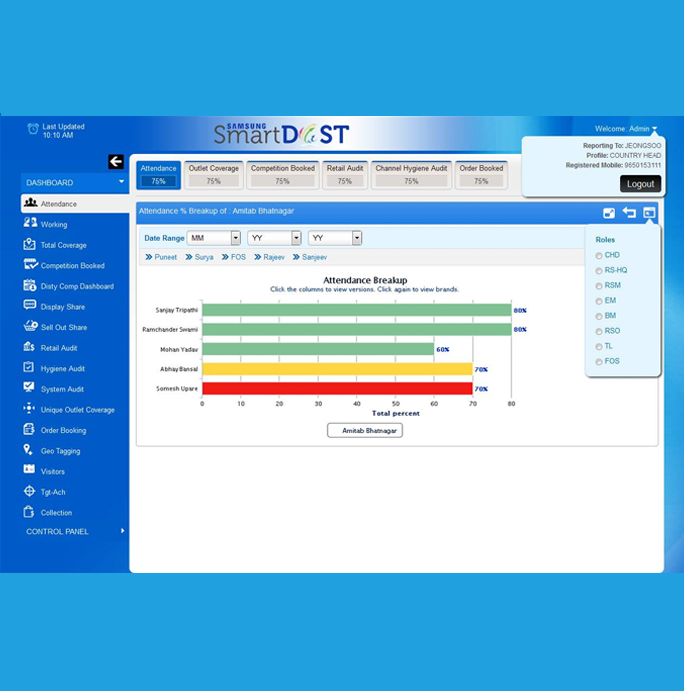Click the black back arrow icon
Screen dimensions: 684x691
116,162
